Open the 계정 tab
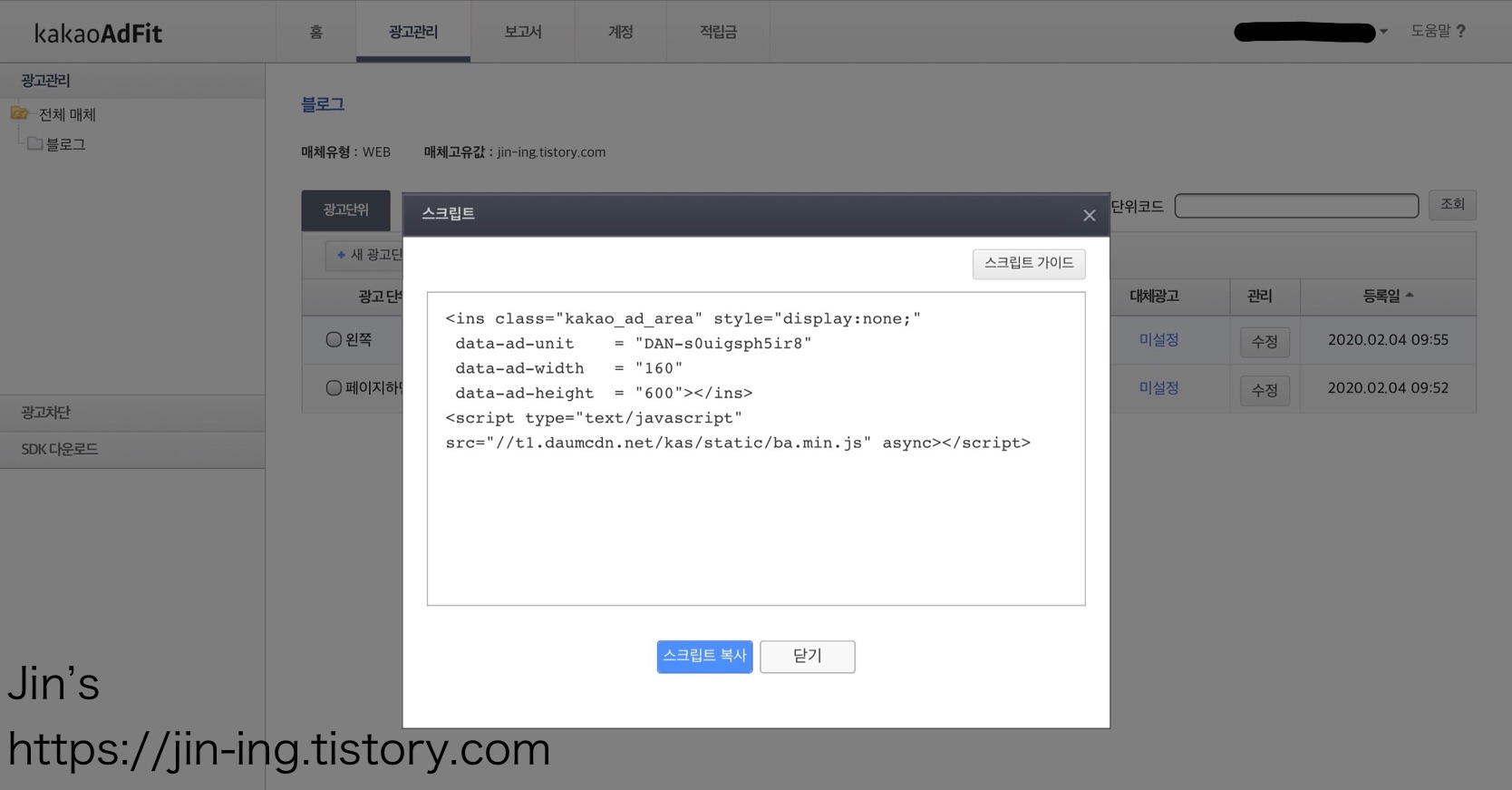Image resolution: width=1512 pixels, height=790 pixels. [621, 32]
